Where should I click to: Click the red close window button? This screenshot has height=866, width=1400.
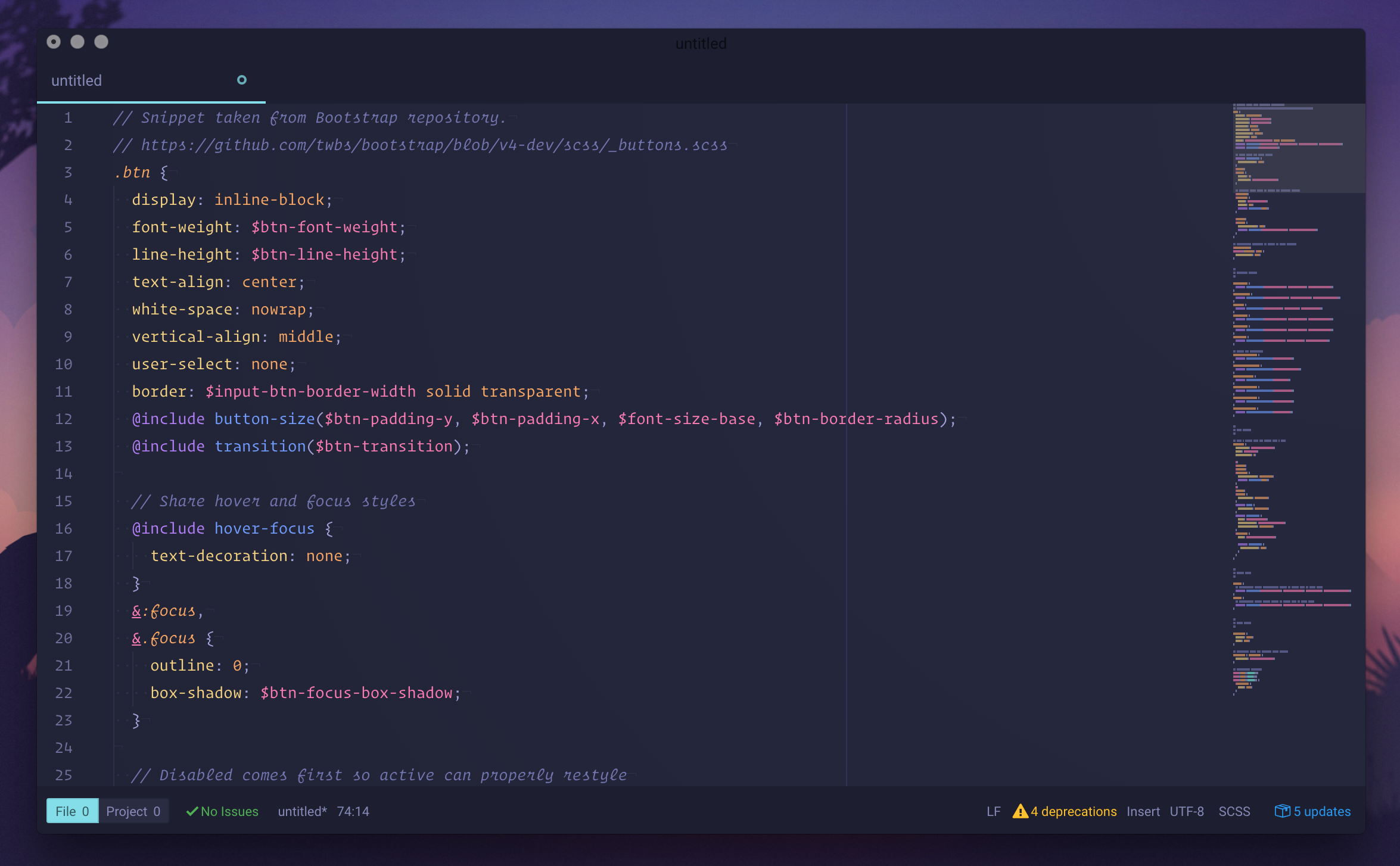point(54,42)
